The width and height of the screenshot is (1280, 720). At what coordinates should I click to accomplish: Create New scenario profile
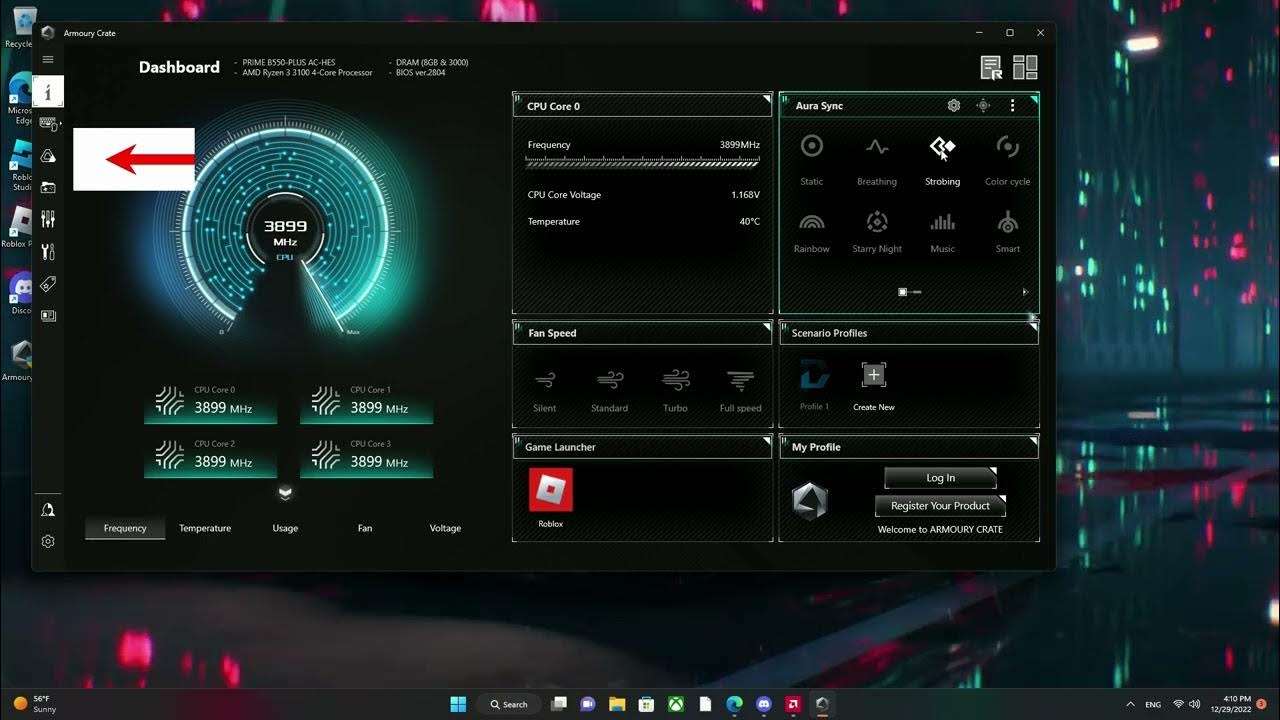click(874, 387)
